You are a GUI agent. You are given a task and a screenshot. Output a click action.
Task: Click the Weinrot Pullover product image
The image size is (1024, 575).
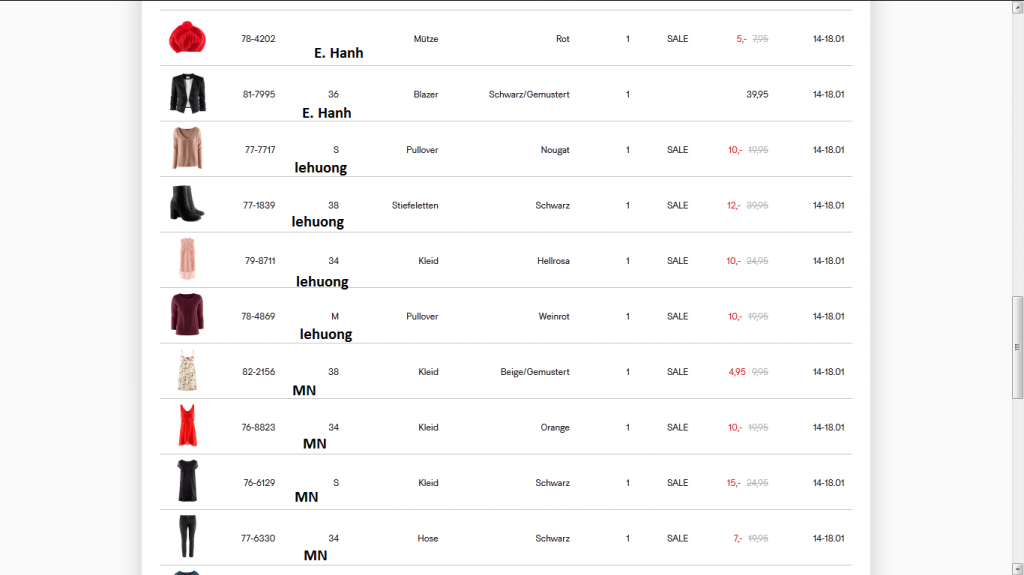pos(187,315)
